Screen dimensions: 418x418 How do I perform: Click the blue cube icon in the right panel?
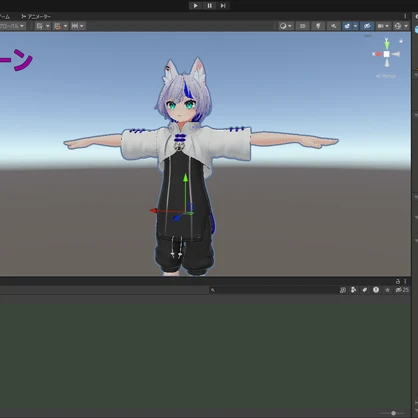pos(416,29)
